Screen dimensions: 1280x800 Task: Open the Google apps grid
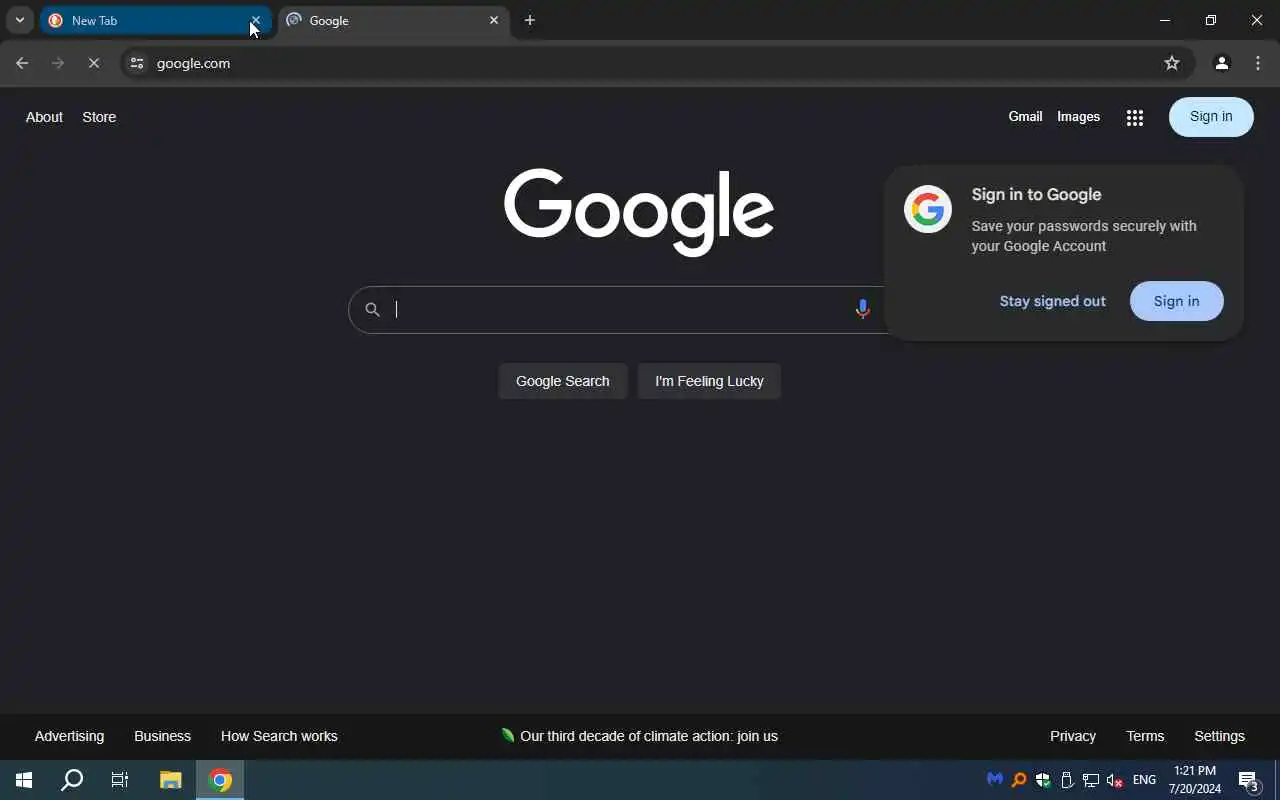1134,117
